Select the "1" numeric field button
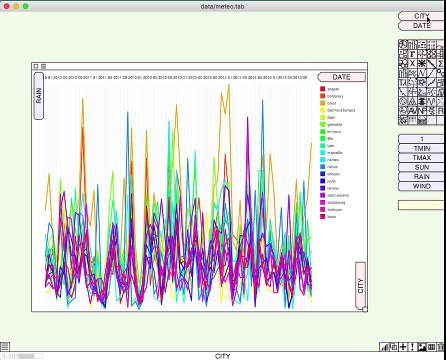The width and height of the screenshot is (446, 360). coord(421,139)
